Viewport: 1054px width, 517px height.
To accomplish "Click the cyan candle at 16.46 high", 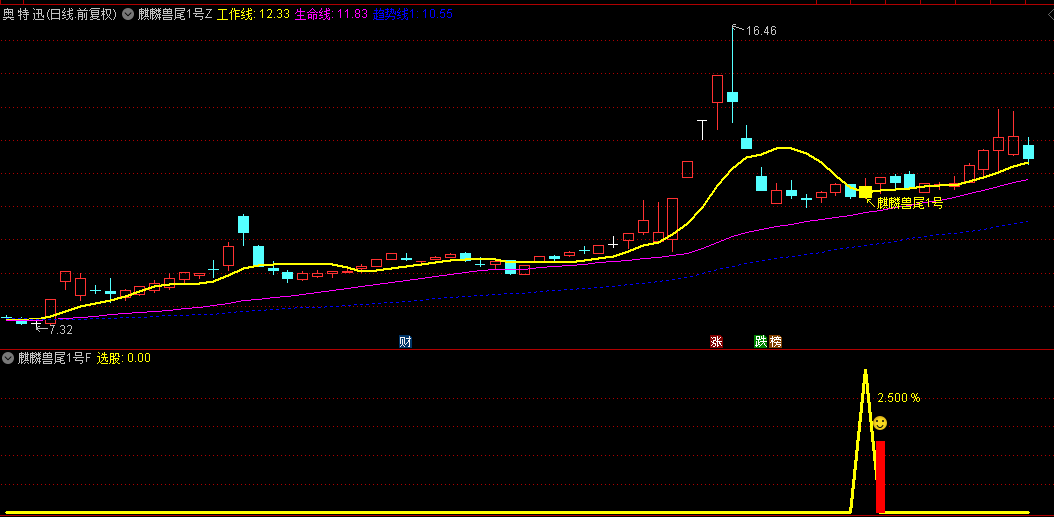I will pos(732,97).
